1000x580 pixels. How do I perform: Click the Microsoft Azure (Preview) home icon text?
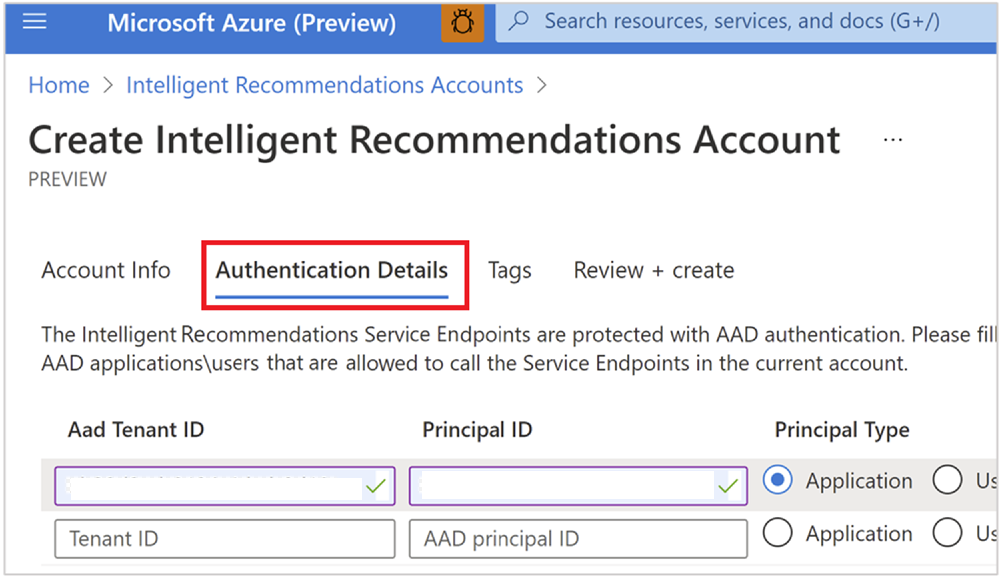coord(251,22)
